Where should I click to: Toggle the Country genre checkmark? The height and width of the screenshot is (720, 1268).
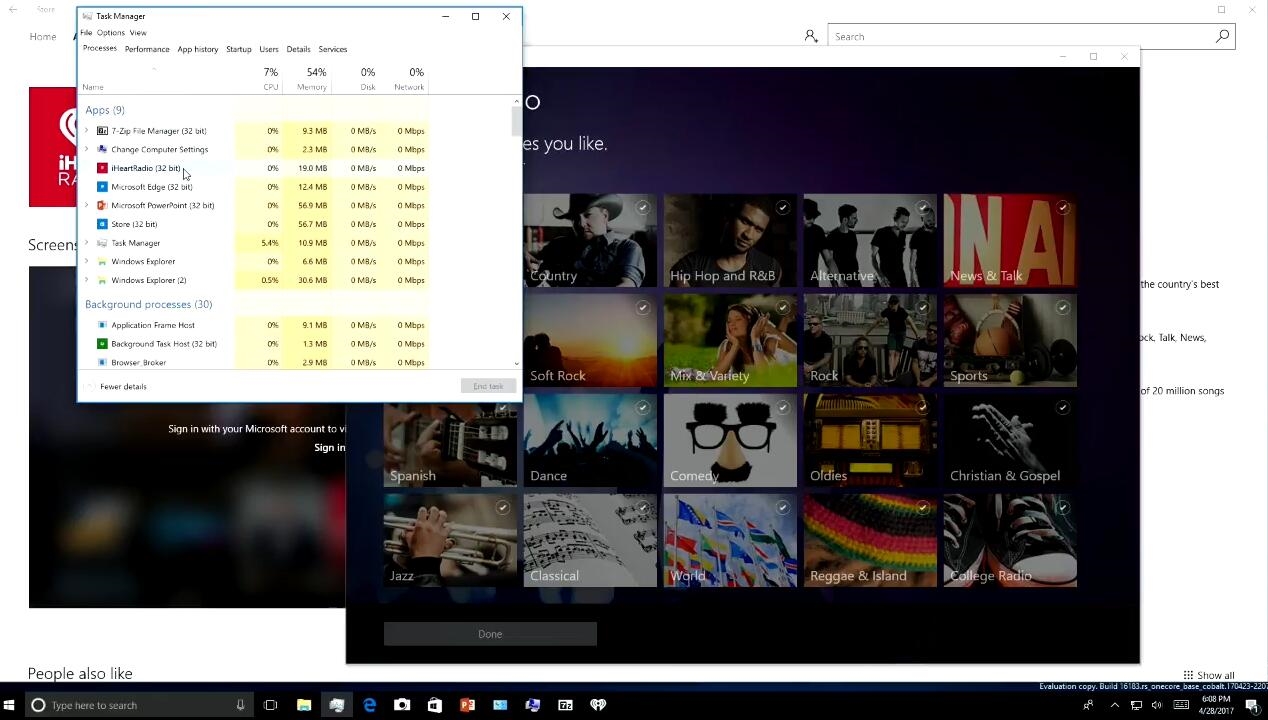click(642, 208)
